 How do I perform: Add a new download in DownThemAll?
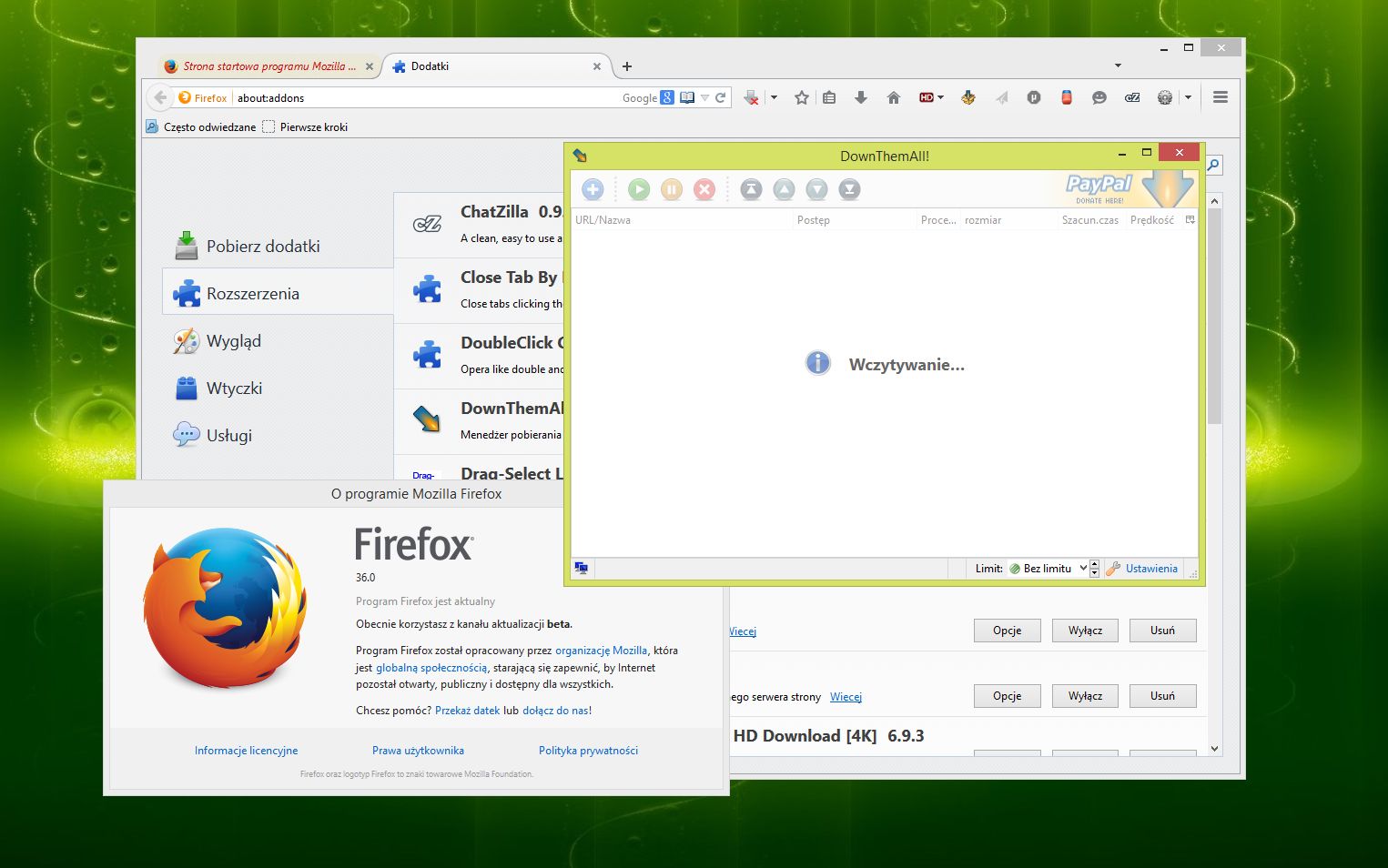pyautogui.click(x=593, y=189)
